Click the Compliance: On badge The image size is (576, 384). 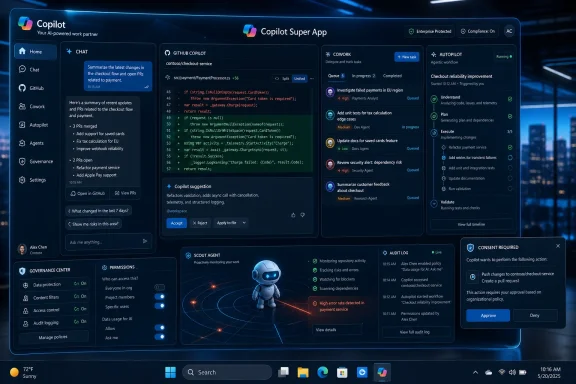pos(478,31)
